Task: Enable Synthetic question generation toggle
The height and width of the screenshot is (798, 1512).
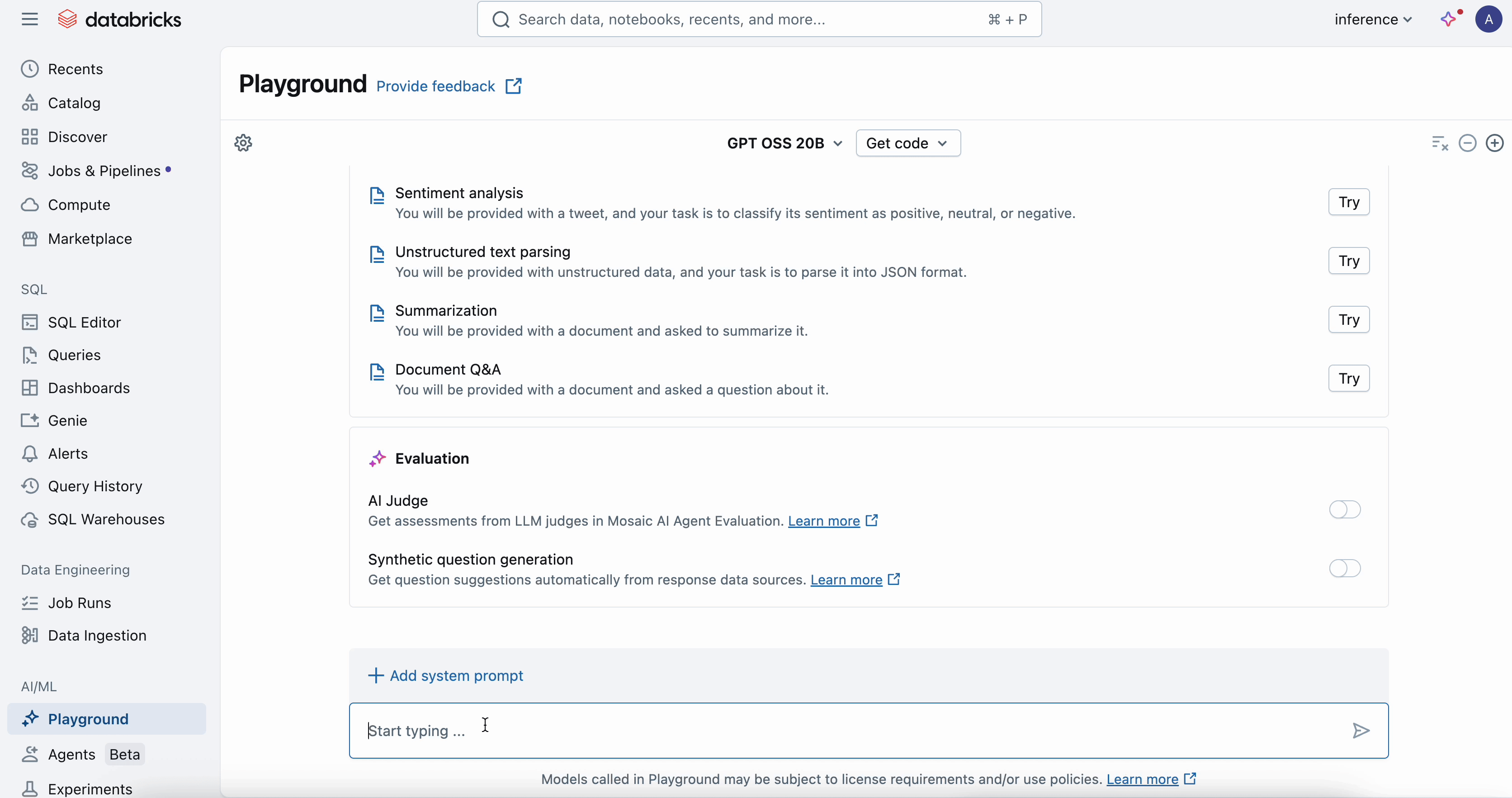Action: (x=1345, y=568)
